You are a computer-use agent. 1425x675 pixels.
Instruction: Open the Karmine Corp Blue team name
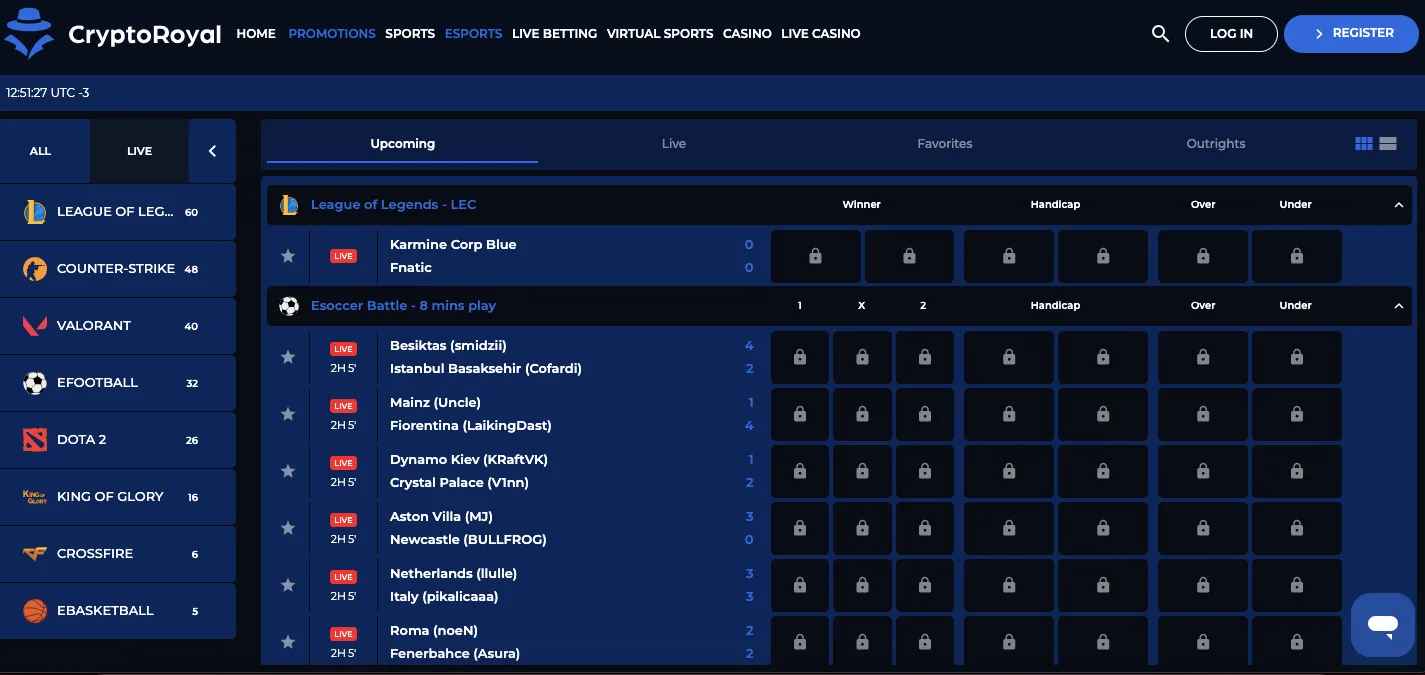tap(453, 245)
